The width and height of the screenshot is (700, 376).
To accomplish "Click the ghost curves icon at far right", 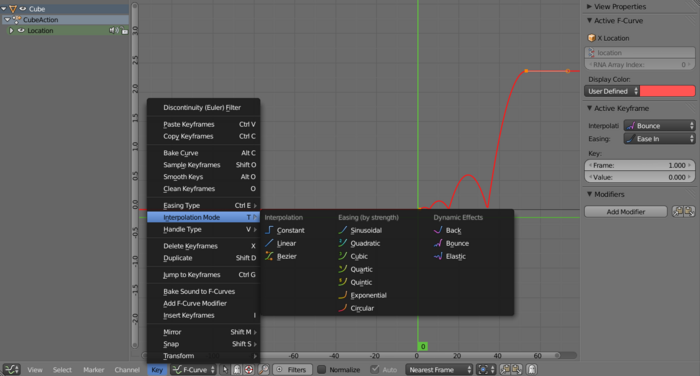I will click(x=532, y=369).
